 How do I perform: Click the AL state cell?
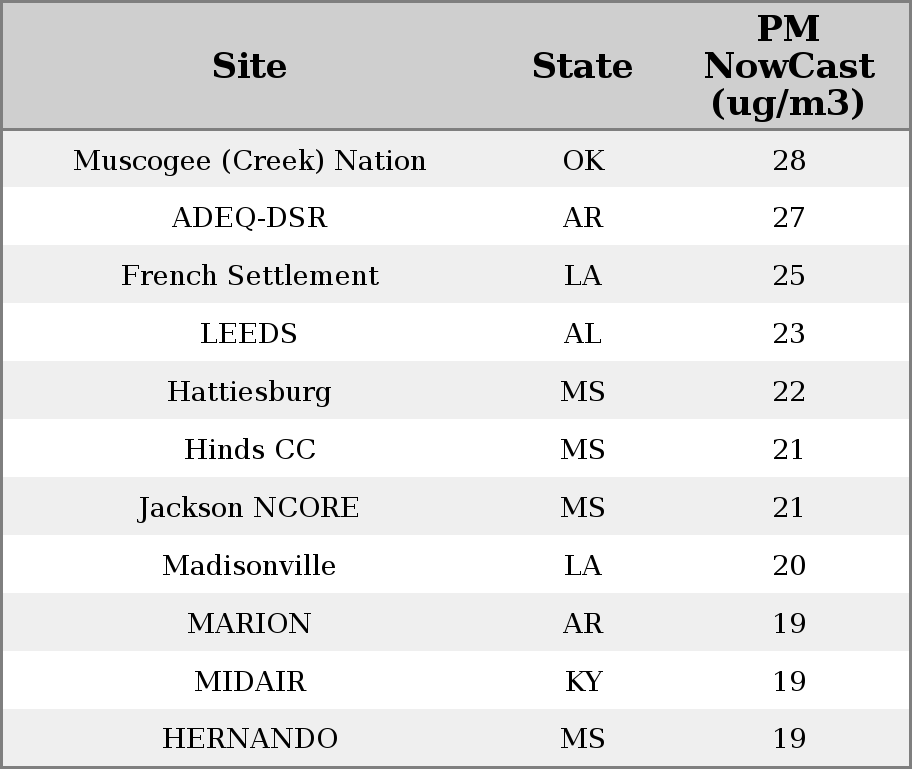click(x=583, y=333)
